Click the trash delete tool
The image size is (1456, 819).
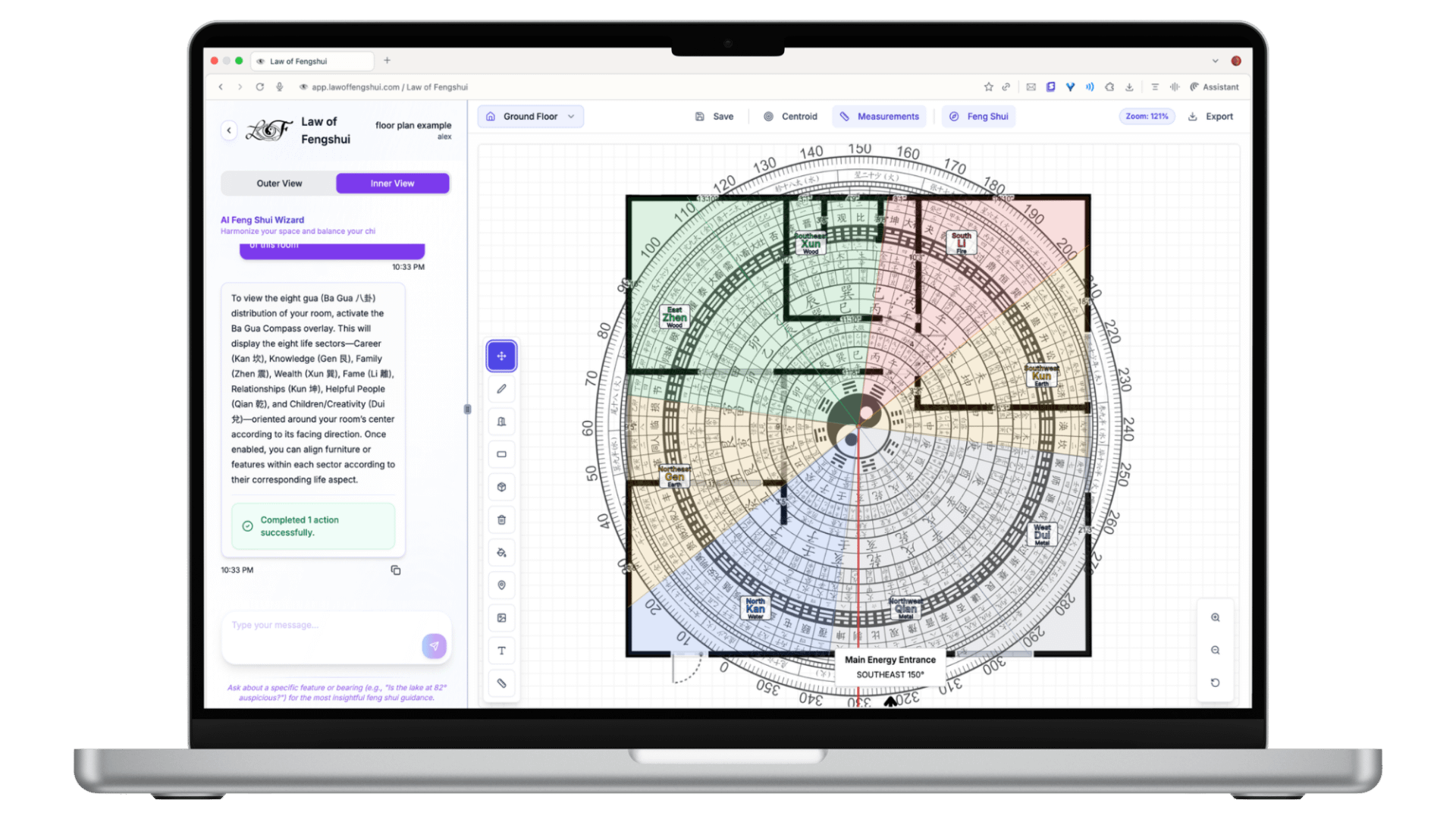click(501, 519)
